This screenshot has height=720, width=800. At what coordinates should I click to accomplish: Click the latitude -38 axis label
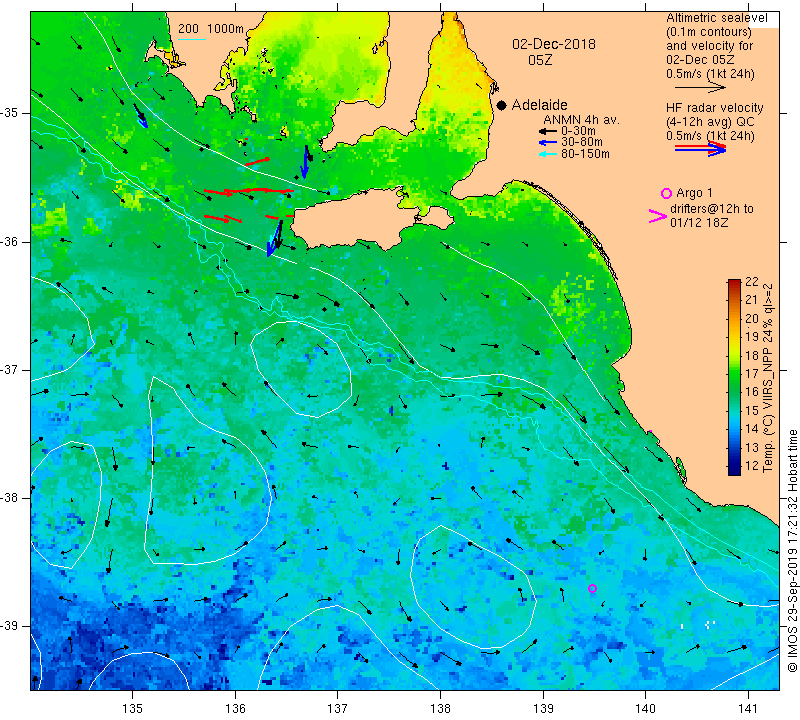[9, 498]
